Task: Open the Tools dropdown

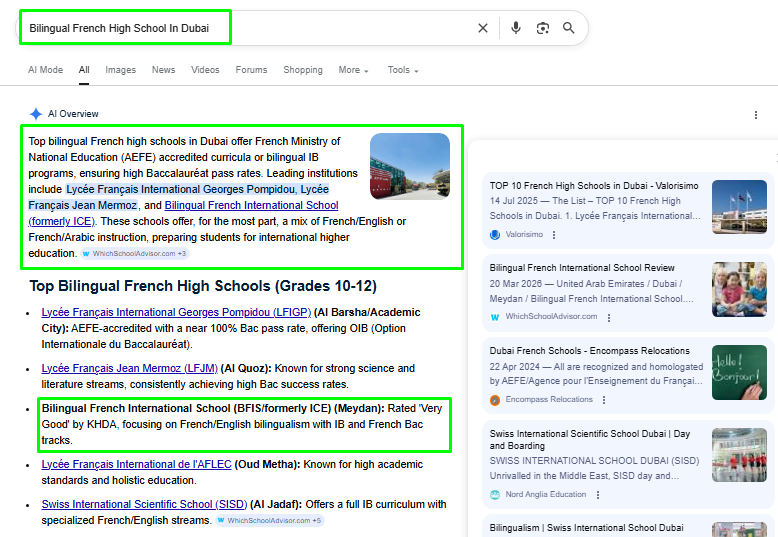Action: coord(402,70)
